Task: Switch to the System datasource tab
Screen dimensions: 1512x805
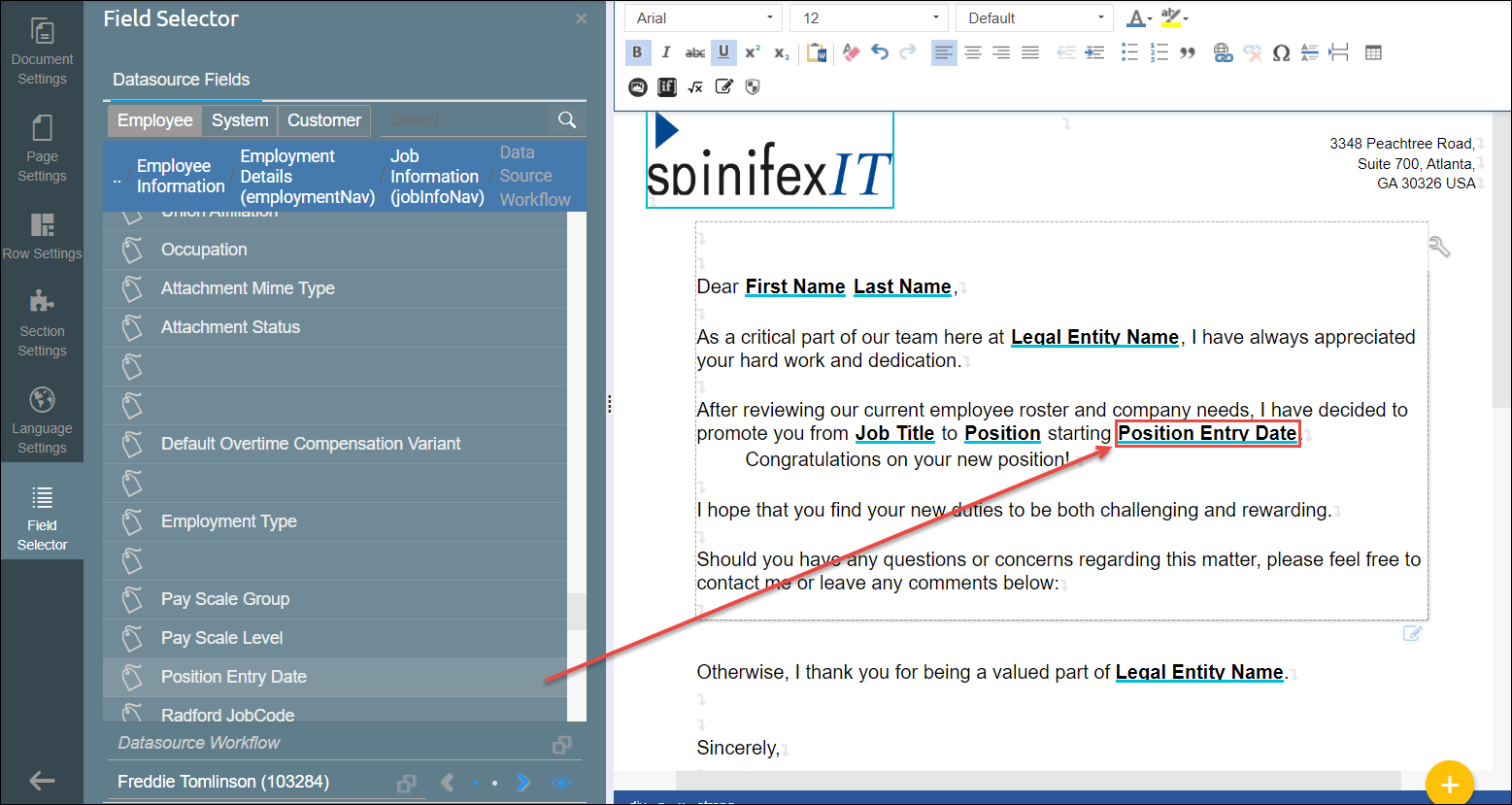Action: [240, 120]
